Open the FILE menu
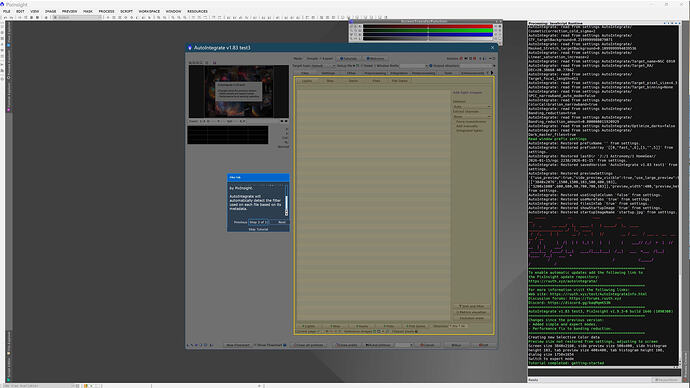The height and width of the screenshot is (388, 690). click(7, 11)
